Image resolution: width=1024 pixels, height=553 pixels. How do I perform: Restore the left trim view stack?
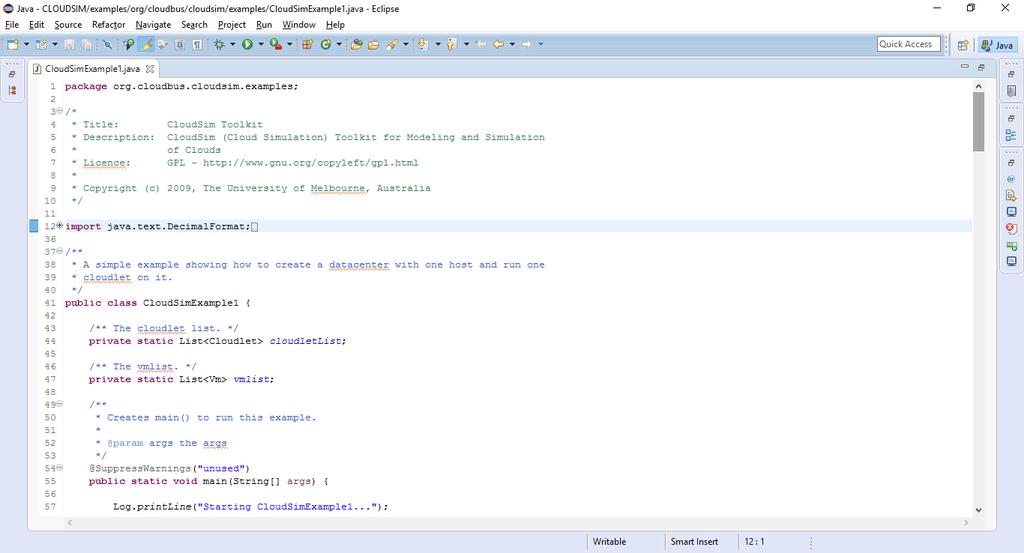point(12,74)
